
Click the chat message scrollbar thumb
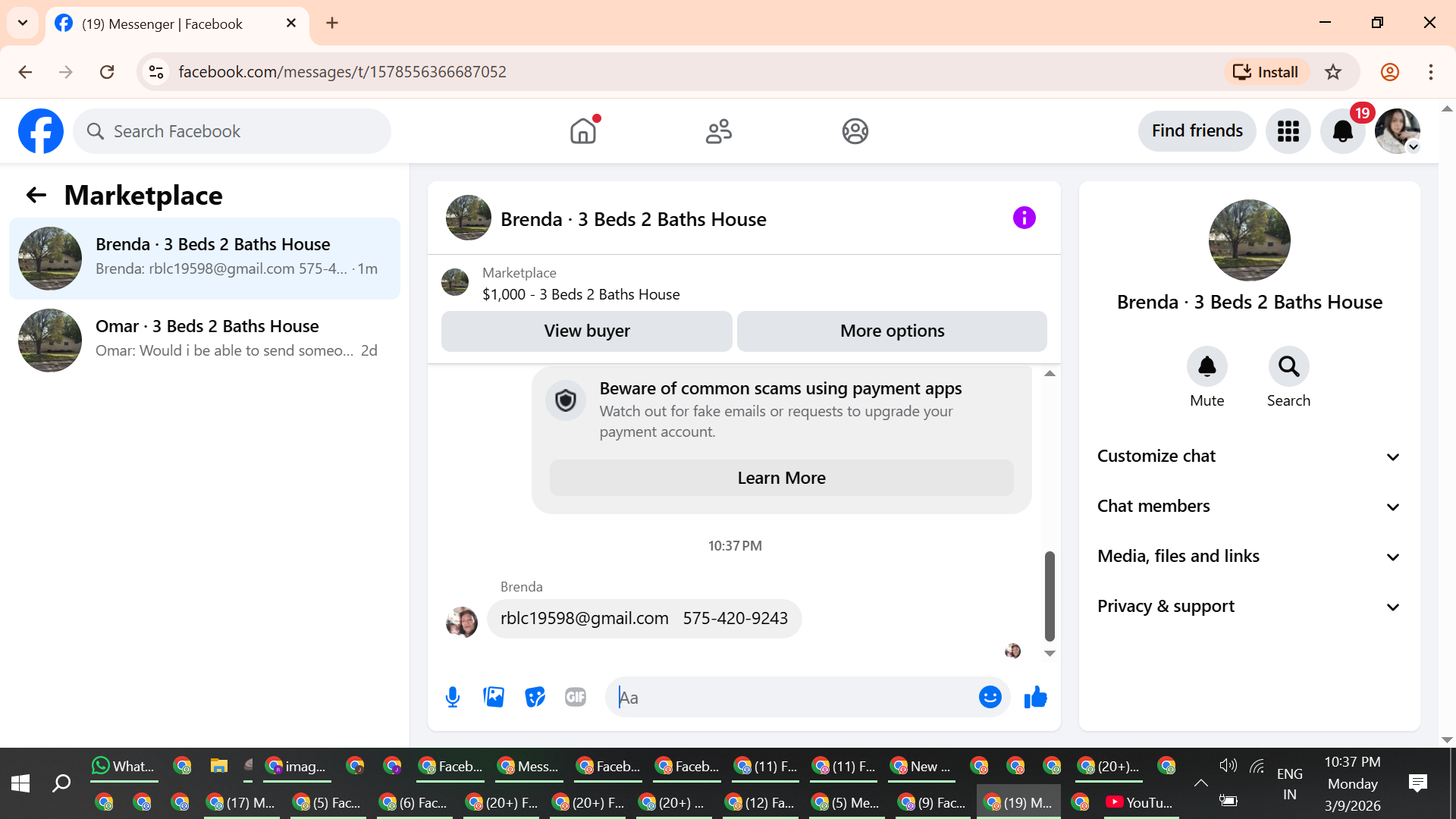pos(1050,596)
